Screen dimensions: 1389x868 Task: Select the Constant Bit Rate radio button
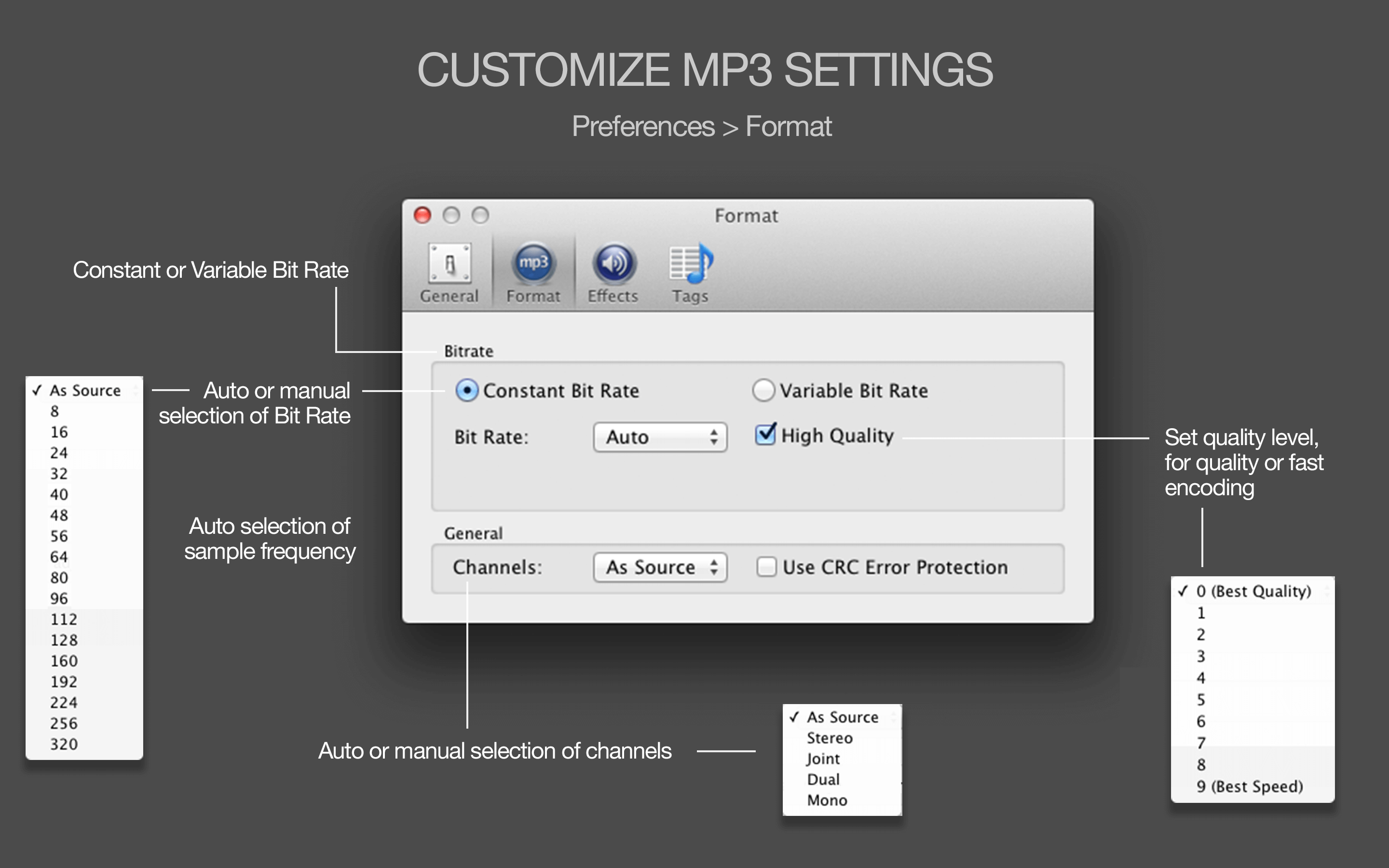467,391
